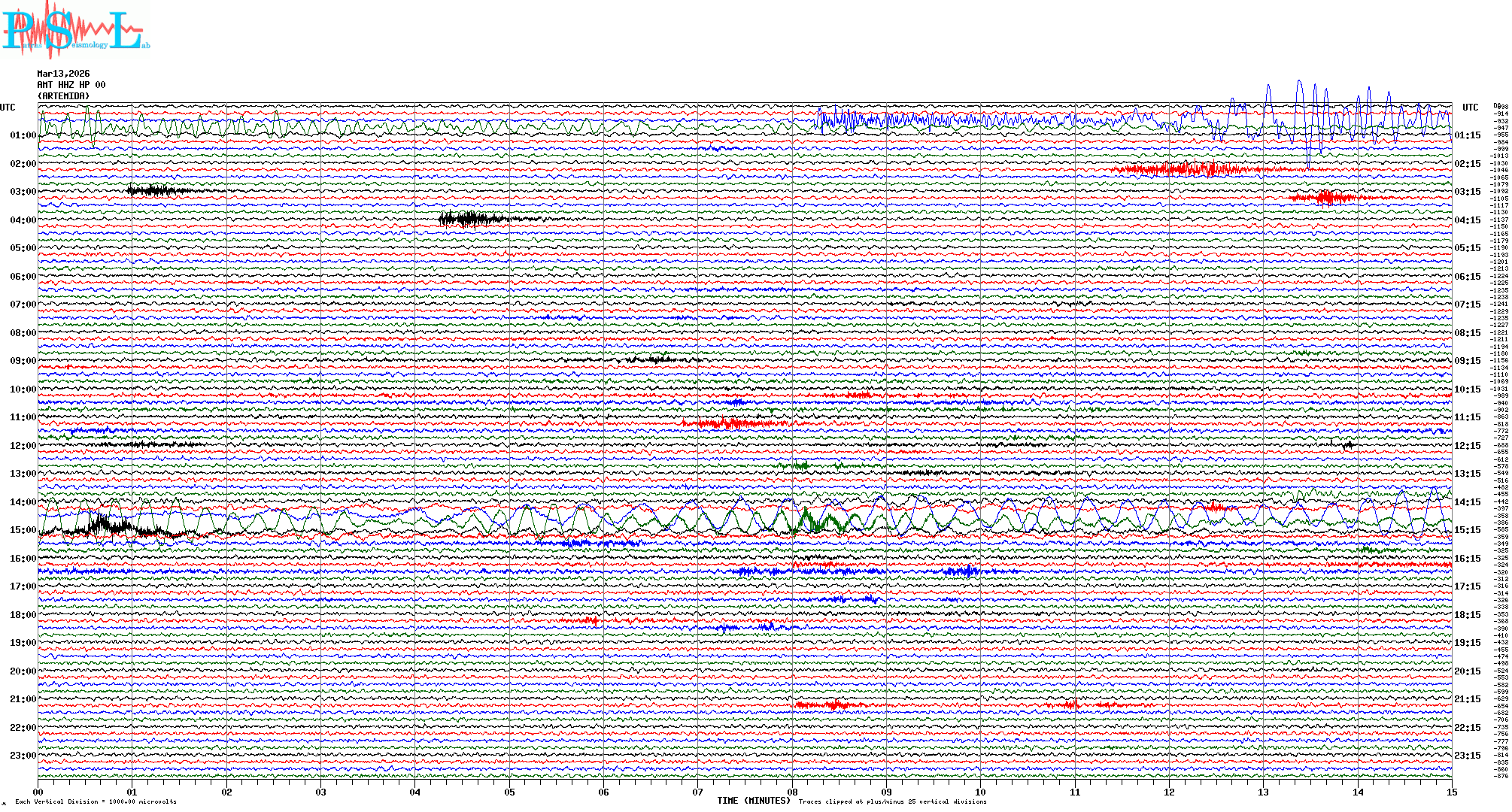
Task: Select the 14:00 hour label on left
Action: [23, 502]
